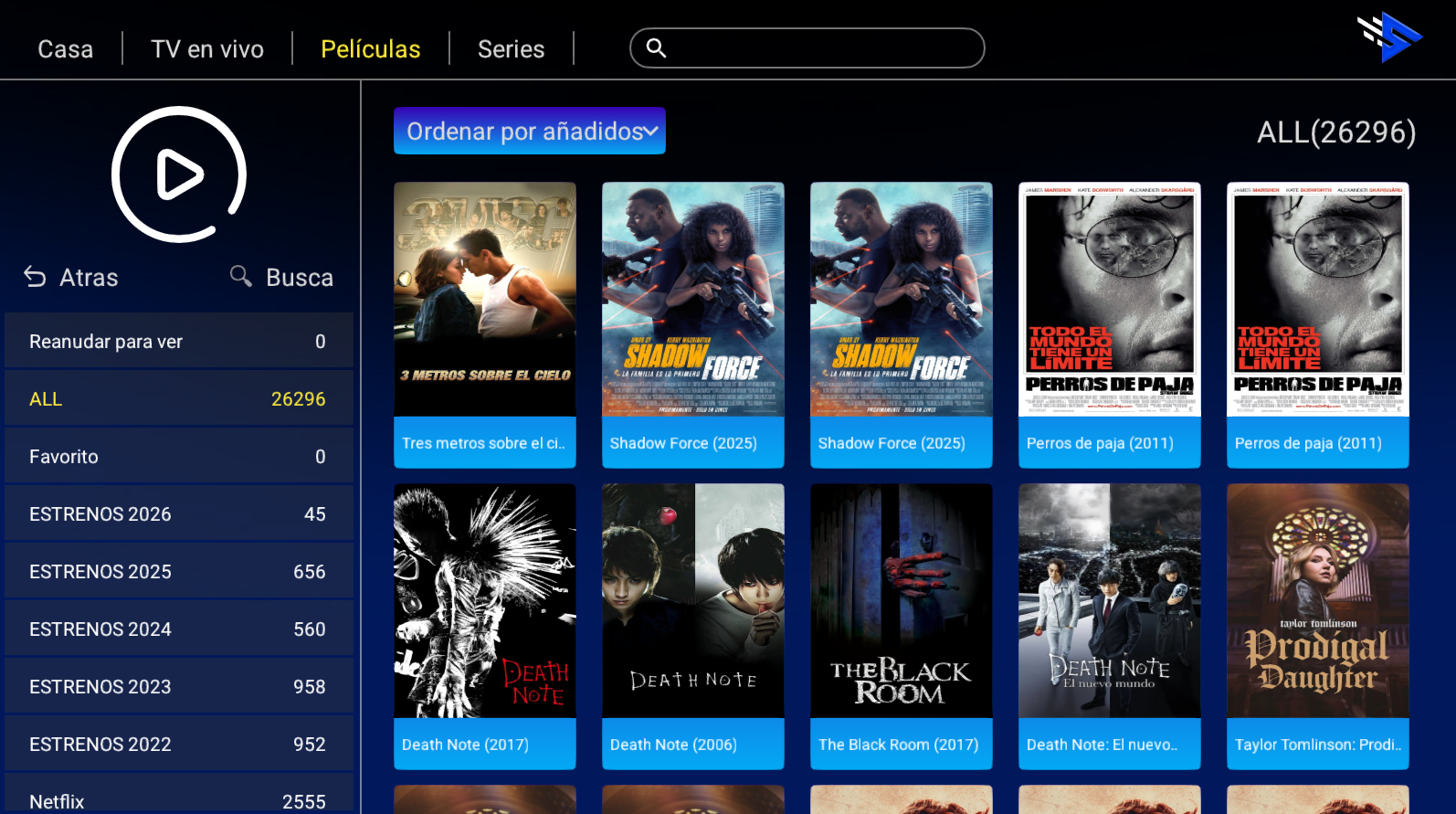This screenshot has width=1456, height=814.
Task: Choose the Netflix category in sidebar
Action: click(x=179, y=799)
